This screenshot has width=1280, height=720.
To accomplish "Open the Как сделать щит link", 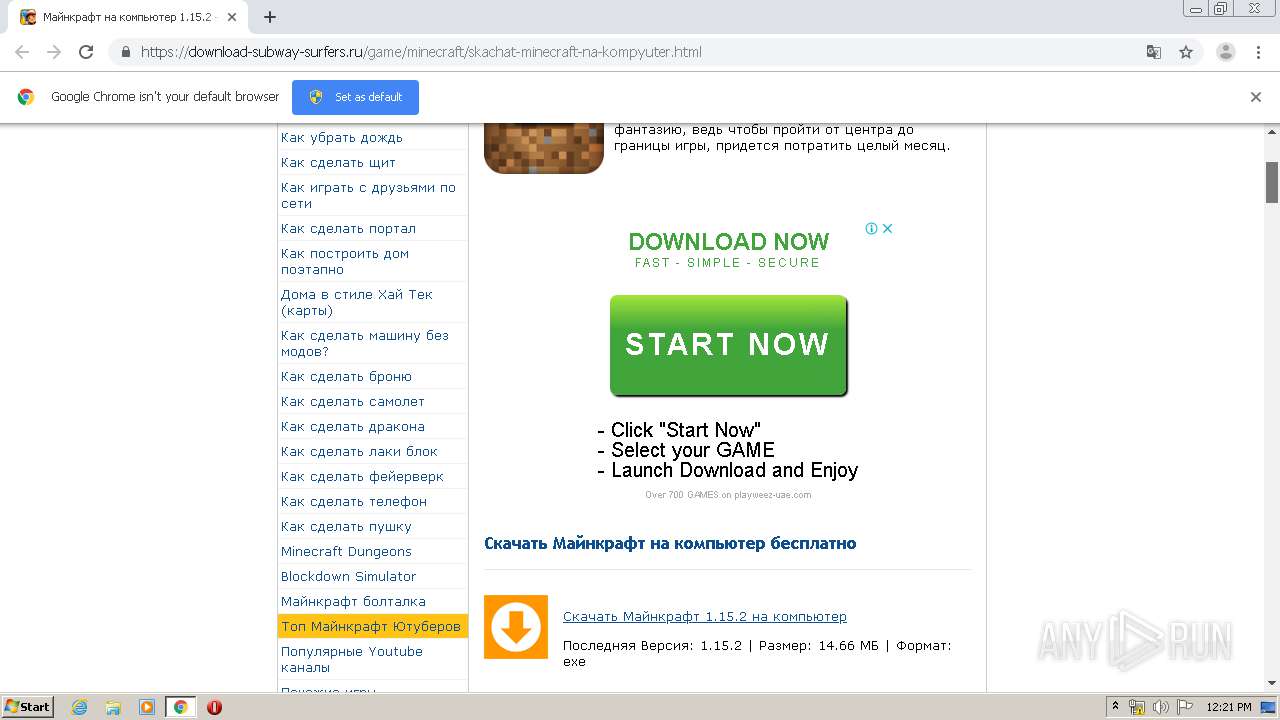I will (x=338, y=162).
